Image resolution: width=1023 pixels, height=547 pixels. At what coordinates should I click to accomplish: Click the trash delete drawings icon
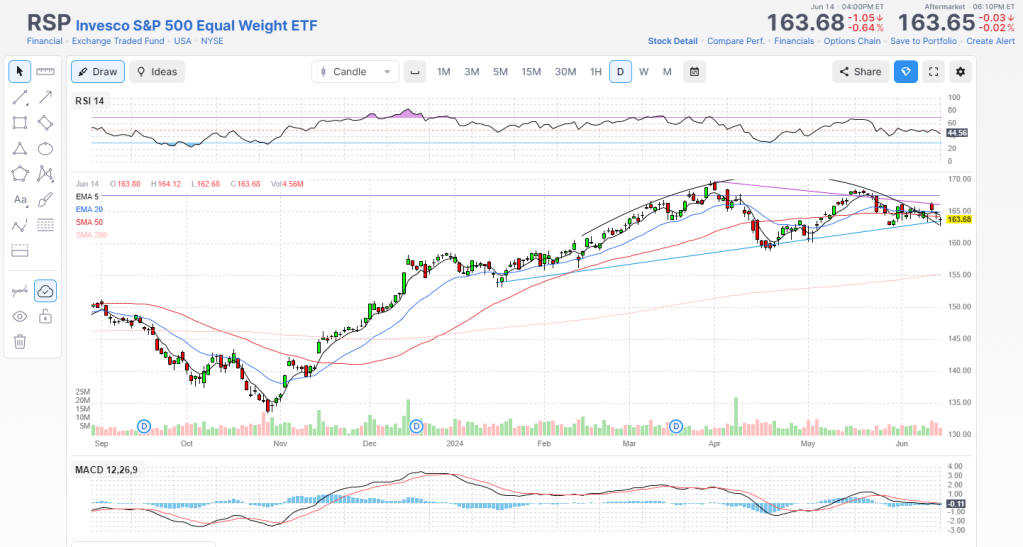tap(19, 342)
